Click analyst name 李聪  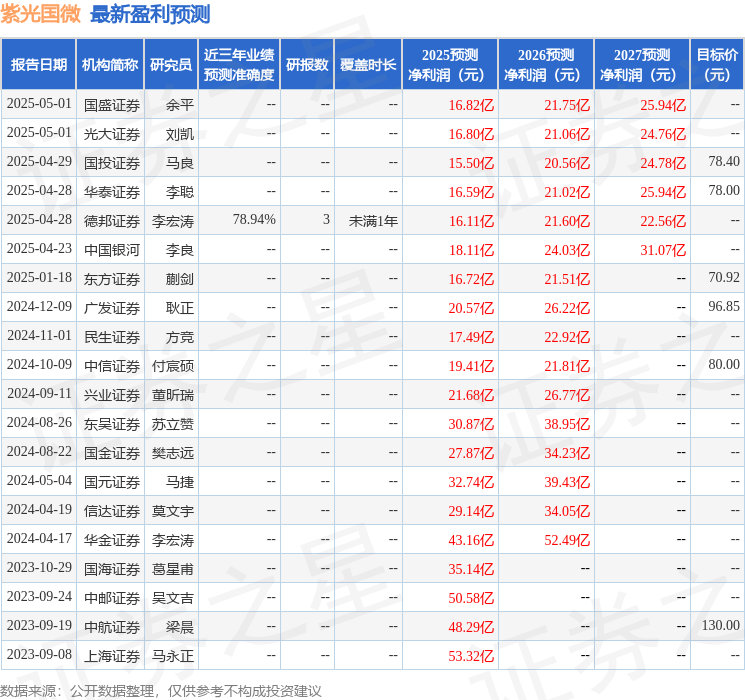[180, 192]
